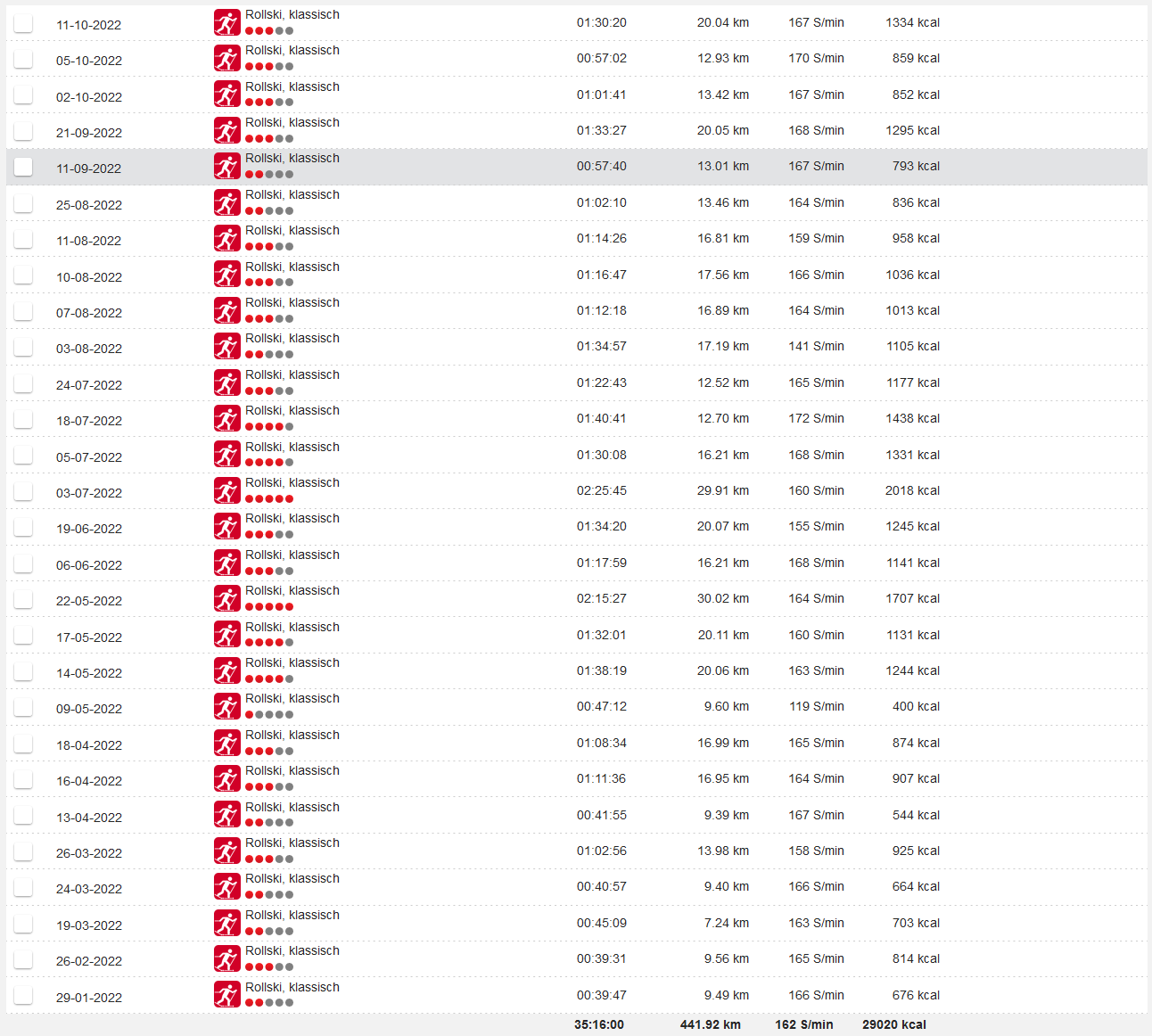This screenshot has width=1152, height=1036.
Task: Open the activity icon for 26-03-2022
Action: point(227,851)
